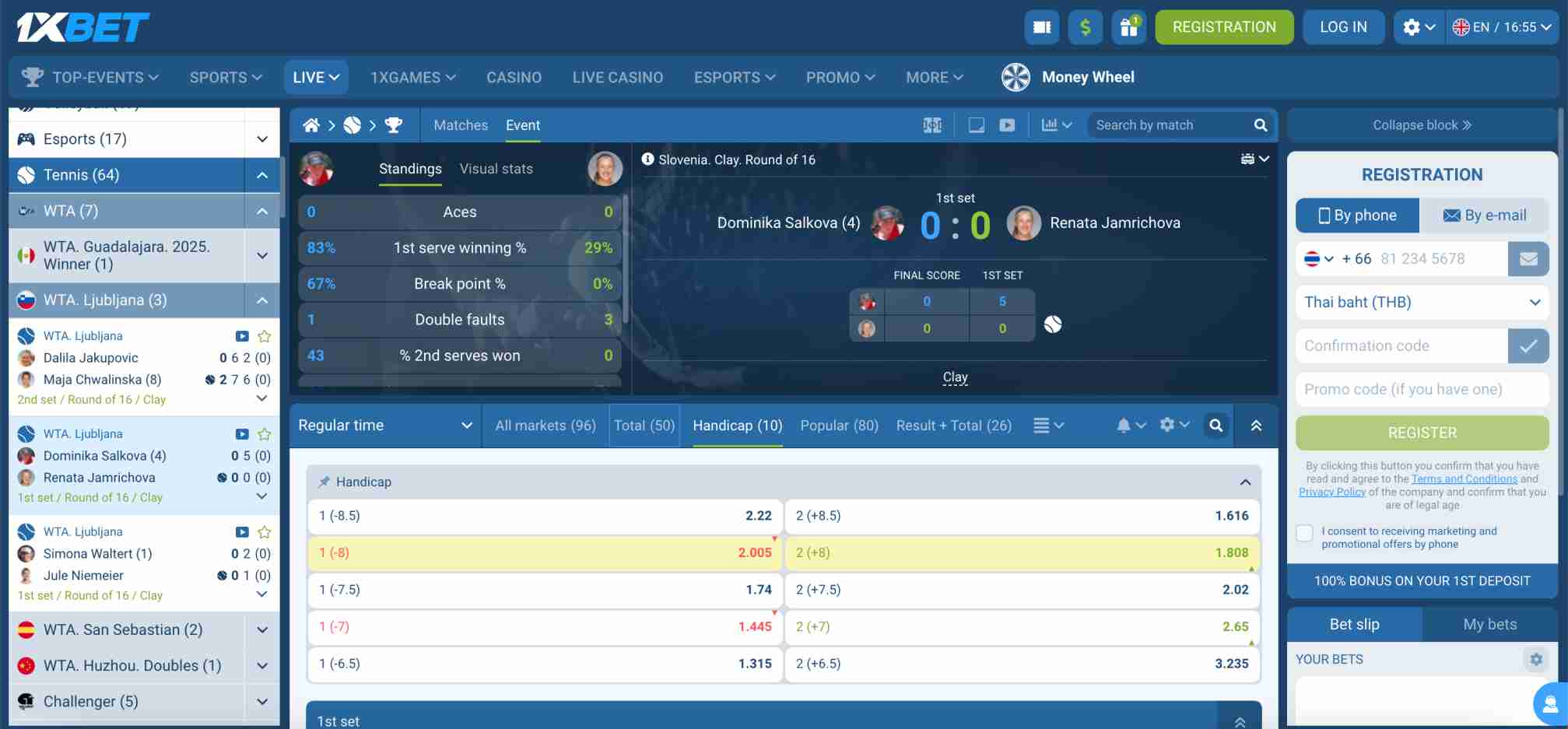Image resolution: width=1568 pixels, height=729 pixels.
Task: Open the Terms and Conditions link
Action: pos(1465,478)
